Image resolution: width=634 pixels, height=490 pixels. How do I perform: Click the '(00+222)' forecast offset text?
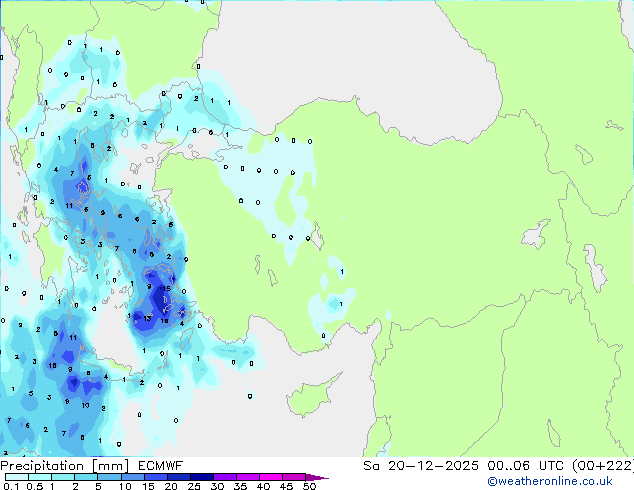coord(603,466)
